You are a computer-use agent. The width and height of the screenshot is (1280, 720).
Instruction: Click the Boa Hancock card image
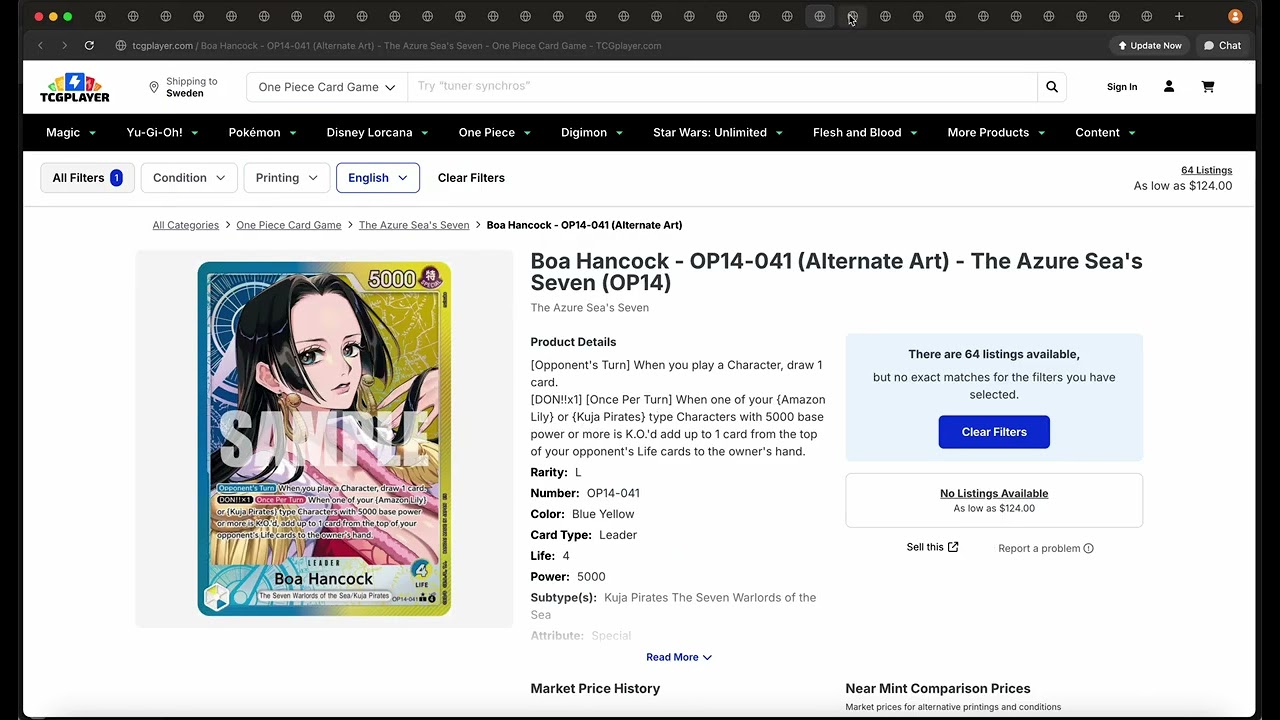coord(324,439)
